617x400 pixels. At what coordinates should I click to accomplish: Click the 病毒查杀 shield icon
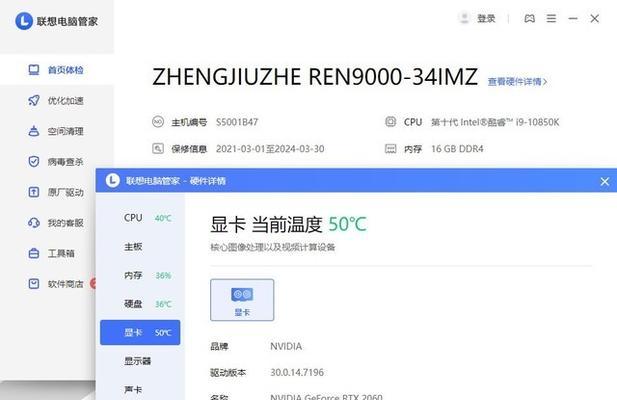click(x=34, y=161)
